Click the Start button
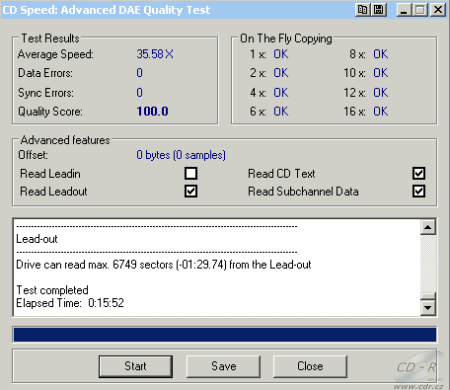The width and height of the screenshot is (450, 390). click(136, 366)
